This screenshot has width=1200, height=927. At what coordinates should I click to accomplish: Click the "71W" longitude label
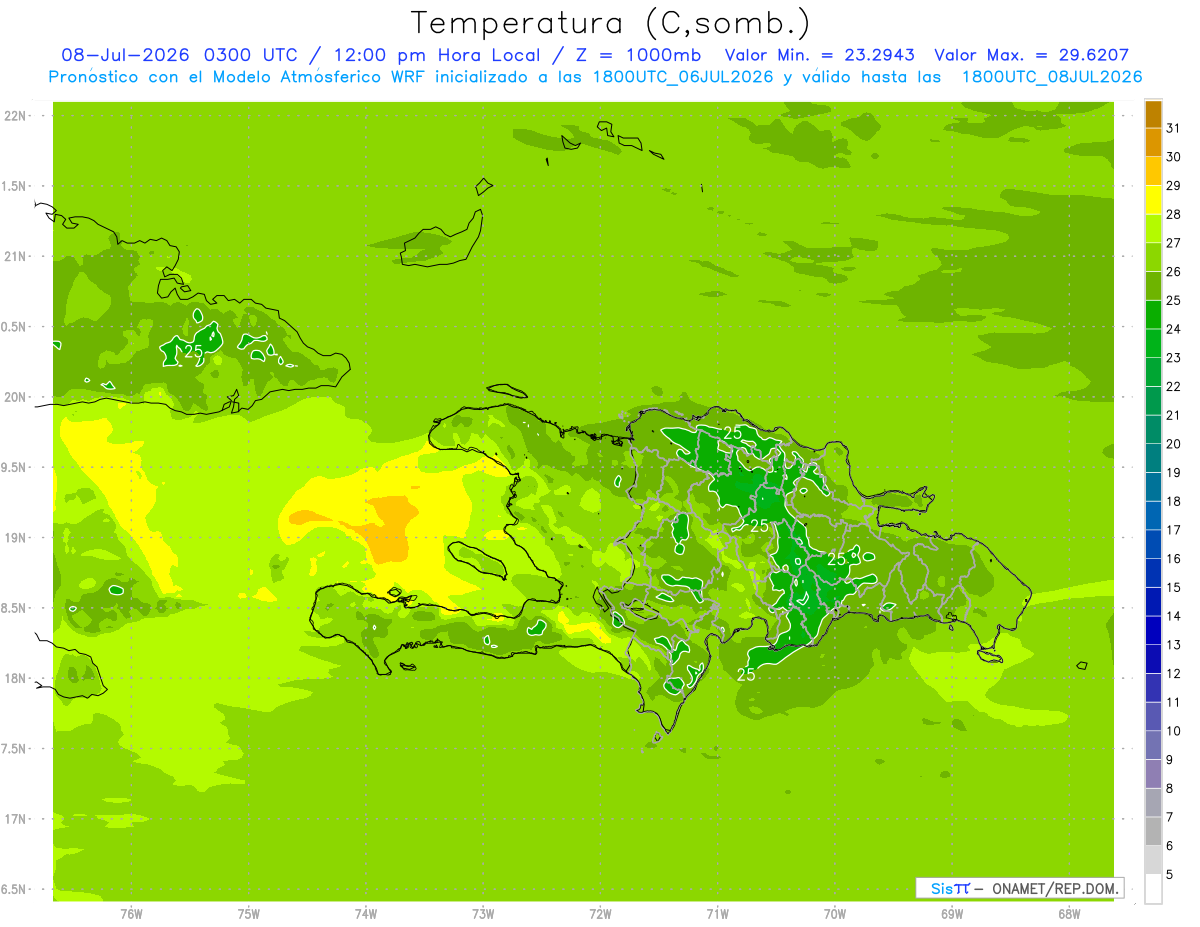tap(718, 913)
